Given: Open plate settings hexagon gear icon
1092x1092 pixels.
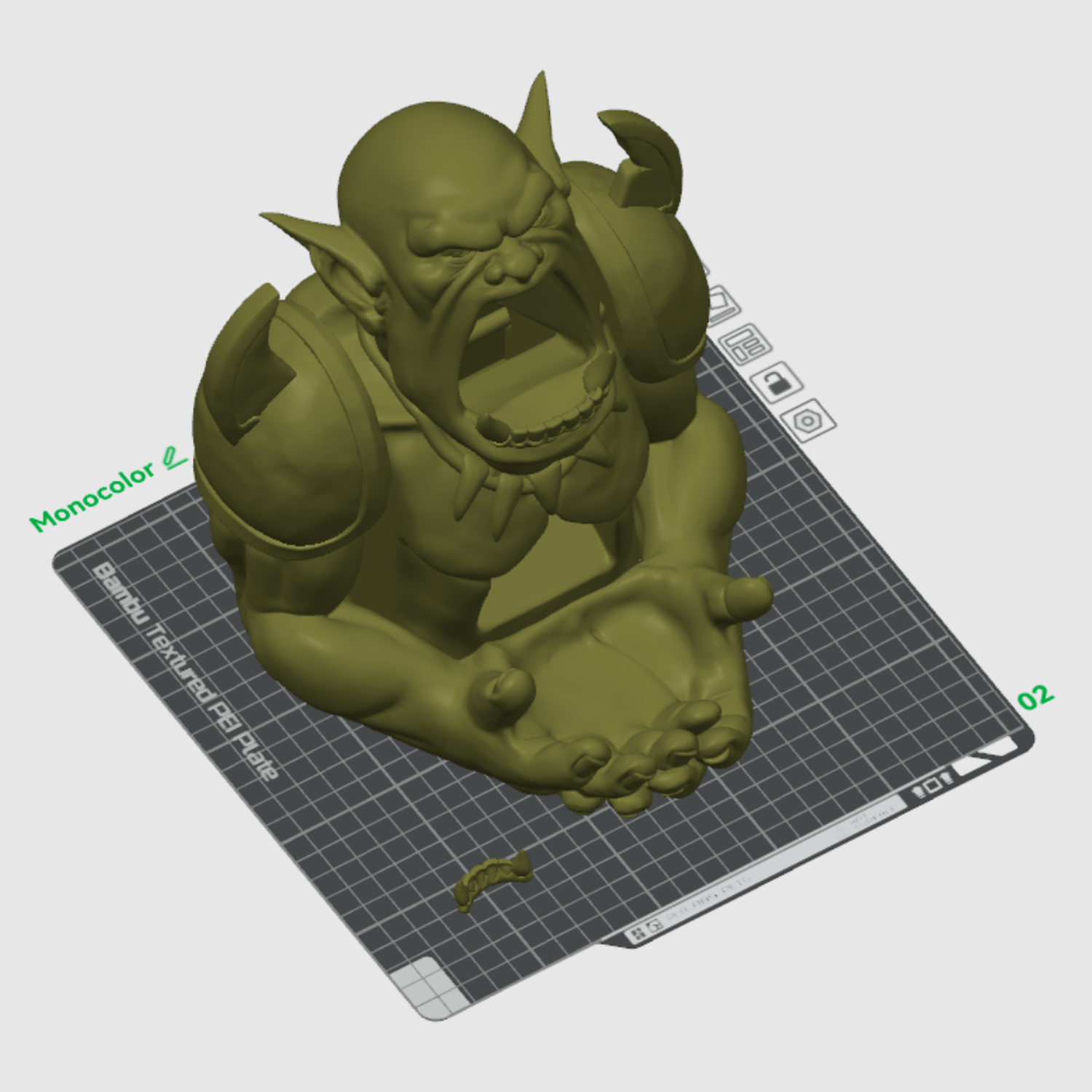Looking at the screenshot, I should (807, 420).
